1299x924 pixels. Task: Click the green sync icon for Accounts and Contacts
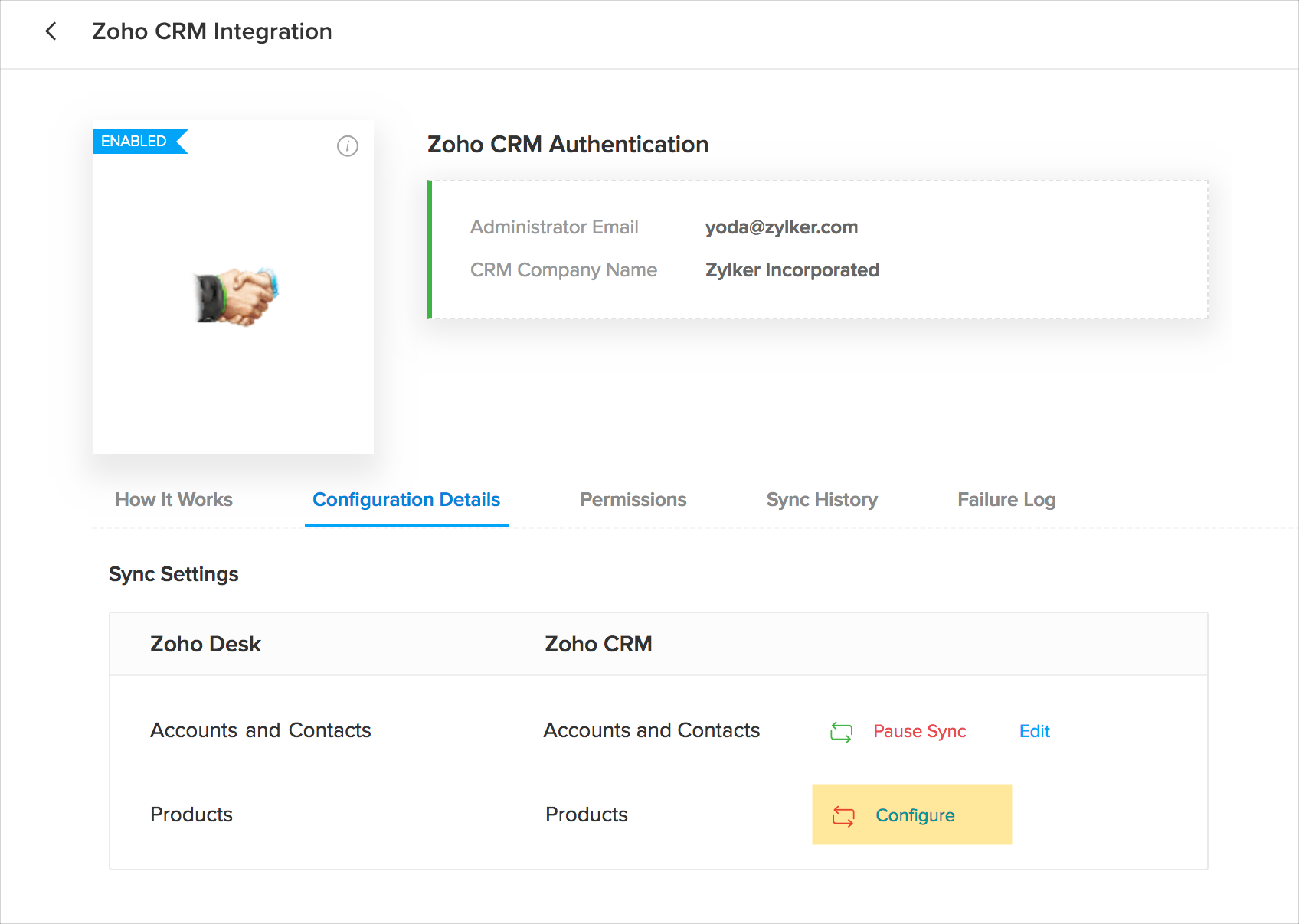tap(841, 732)
